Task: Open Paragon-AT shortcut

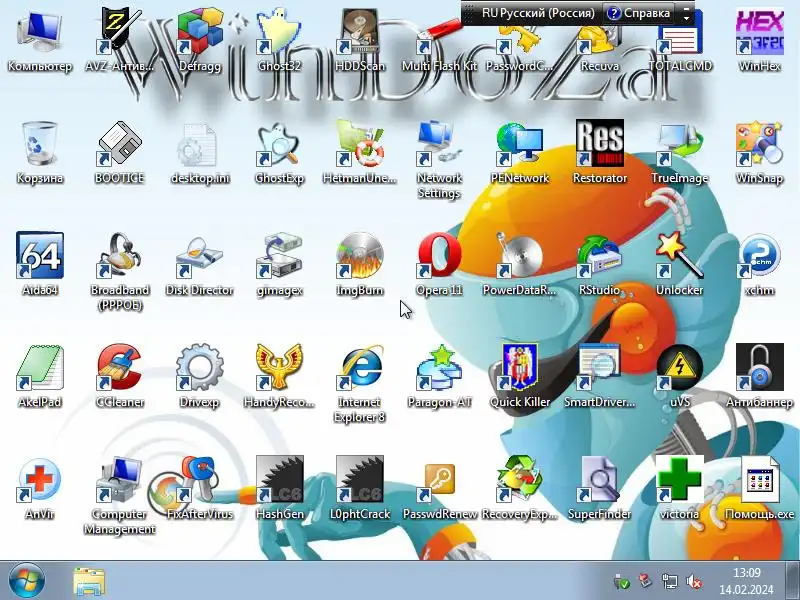Action: point(439,376)
